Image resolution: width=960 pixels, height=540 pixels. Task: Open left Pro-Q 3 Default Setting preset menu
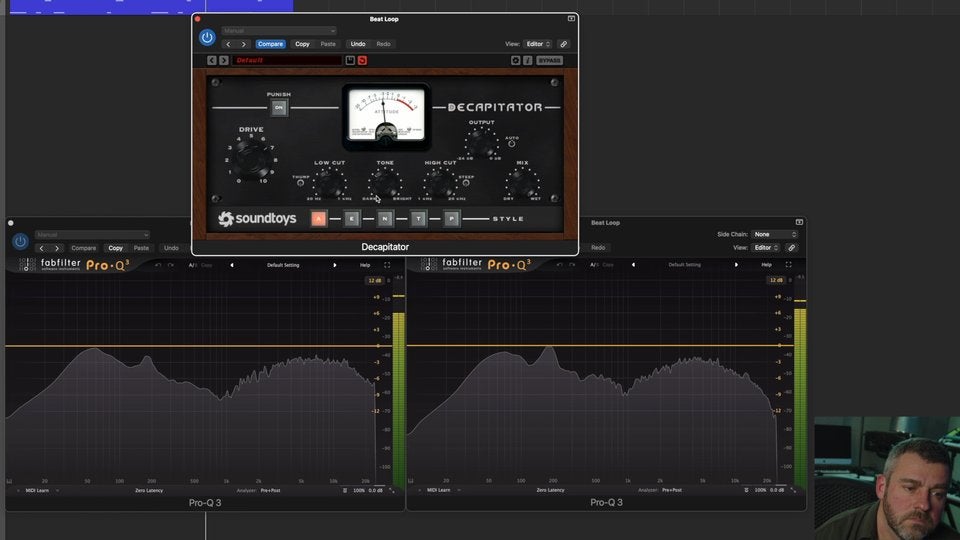pyautogui.click(x=283, y=265)
